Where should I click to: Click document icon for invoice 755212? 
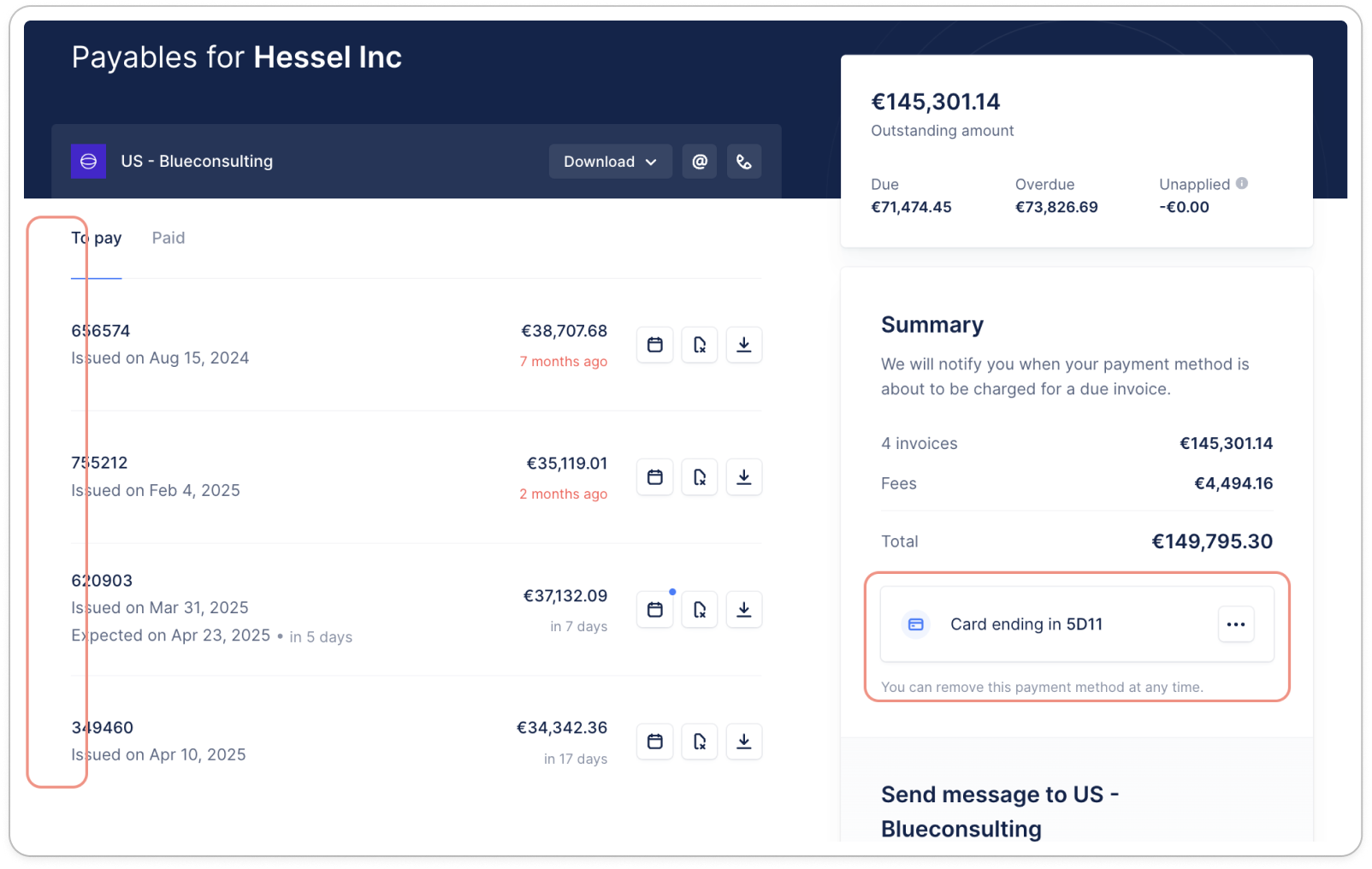click(700, 477)
